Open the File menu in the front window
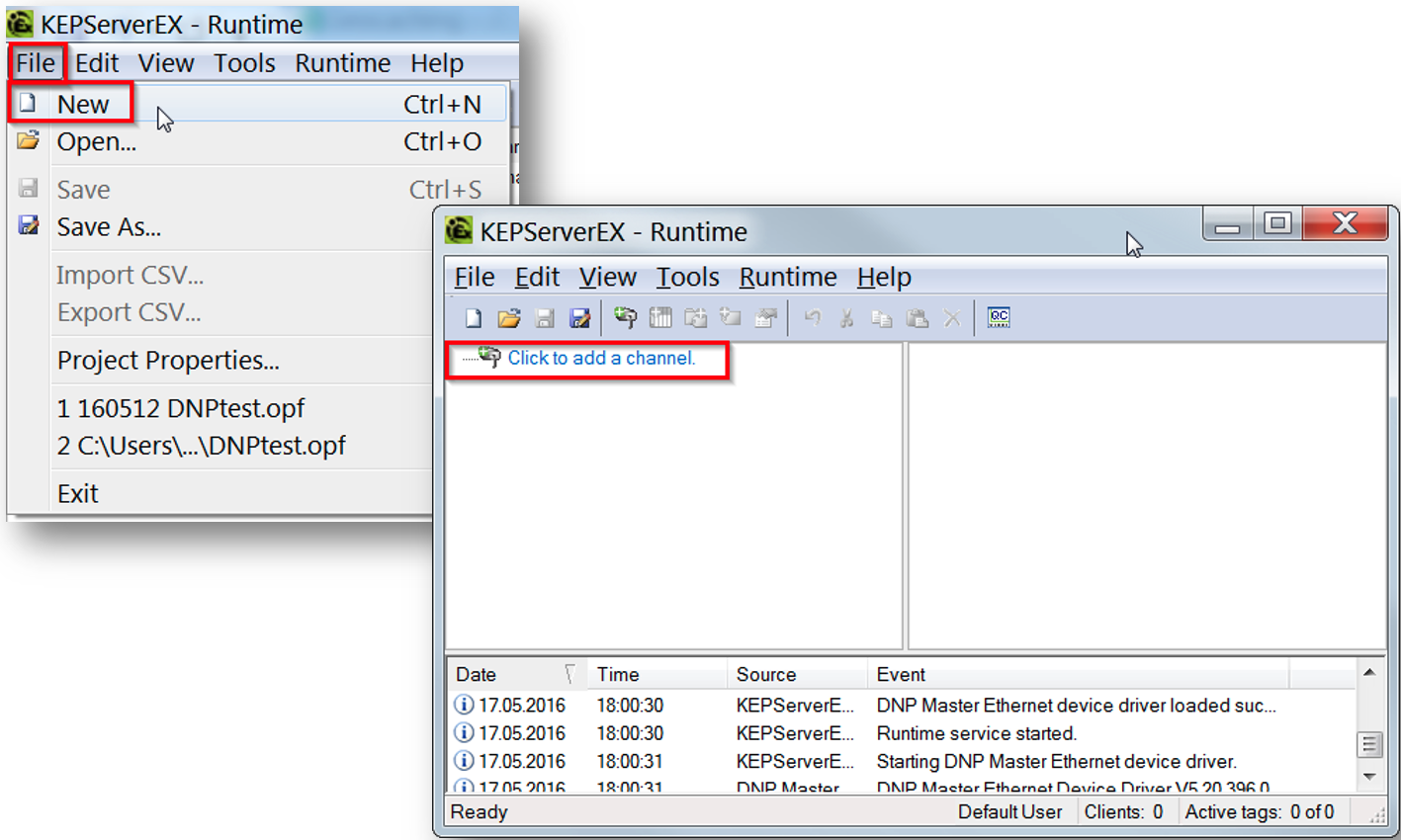Screen dimensions: 1401x840 point(475,277)
